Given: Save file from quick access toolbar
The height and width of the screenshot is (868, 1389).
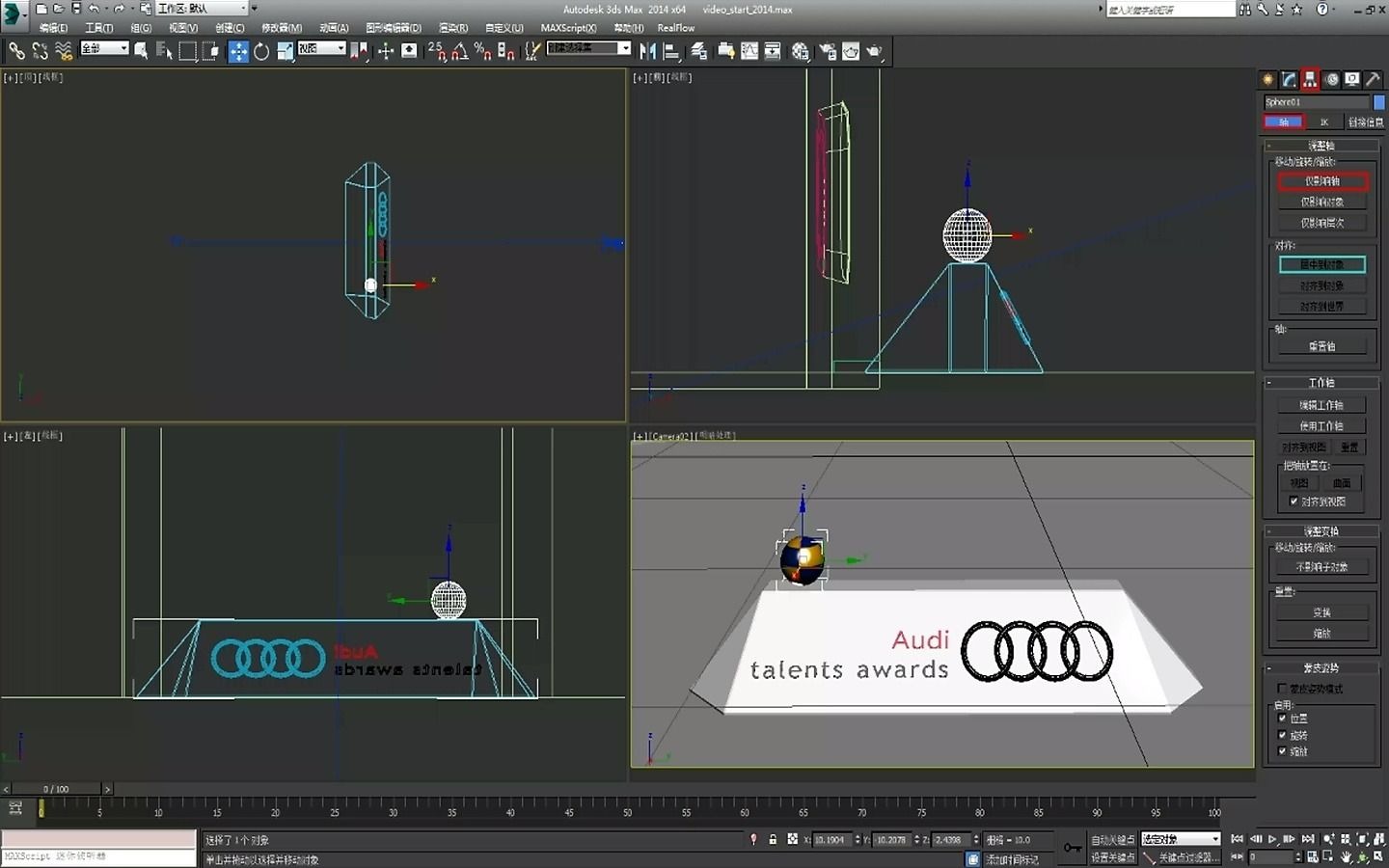Looking at the screenshot, I should pos(76,8).
